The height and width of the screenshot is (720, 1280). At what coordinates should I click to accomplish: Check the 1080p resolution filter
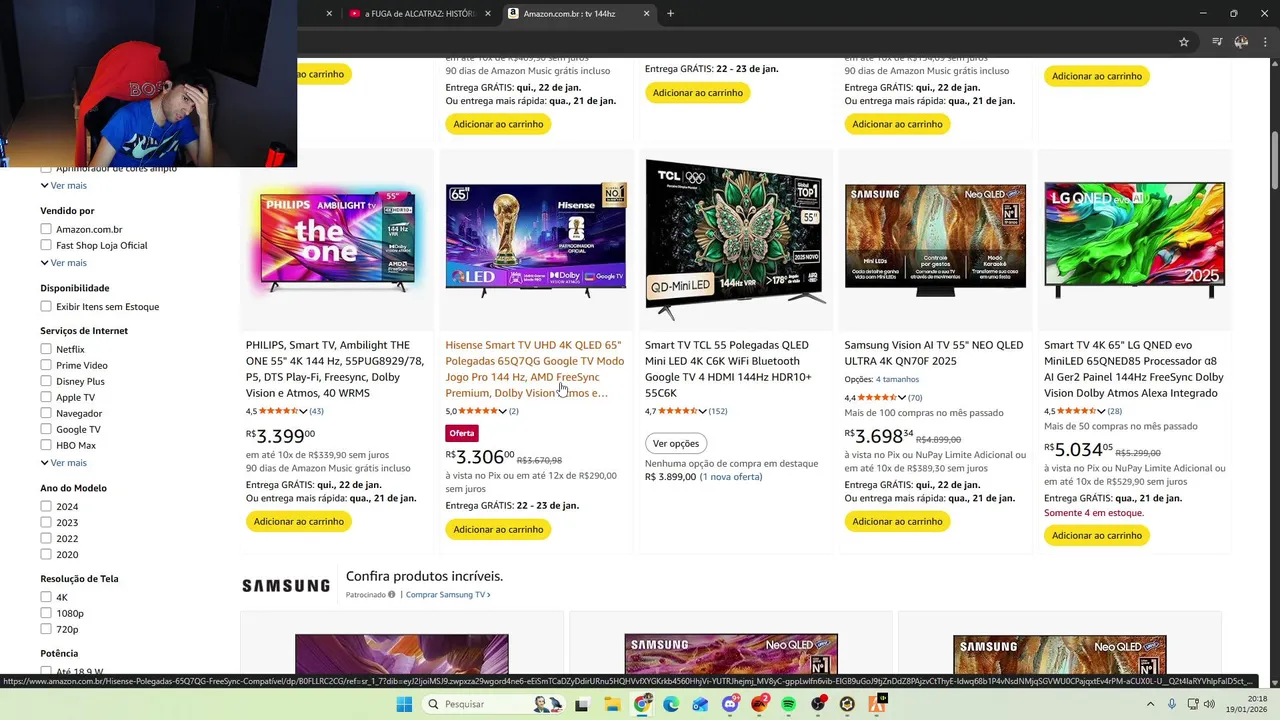coord(46,613)
